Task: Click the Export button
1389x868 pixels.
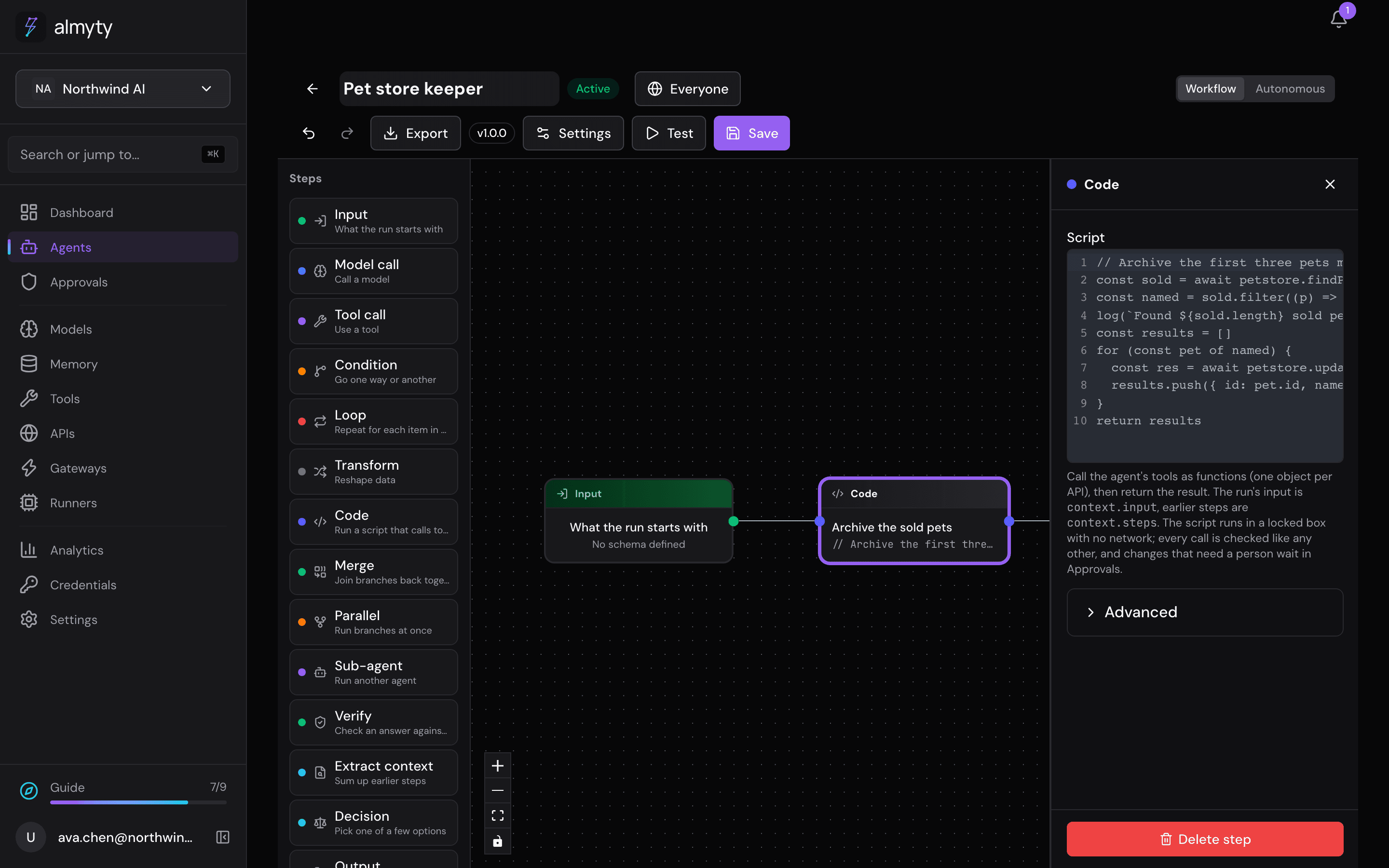Action: click(415, 133)
